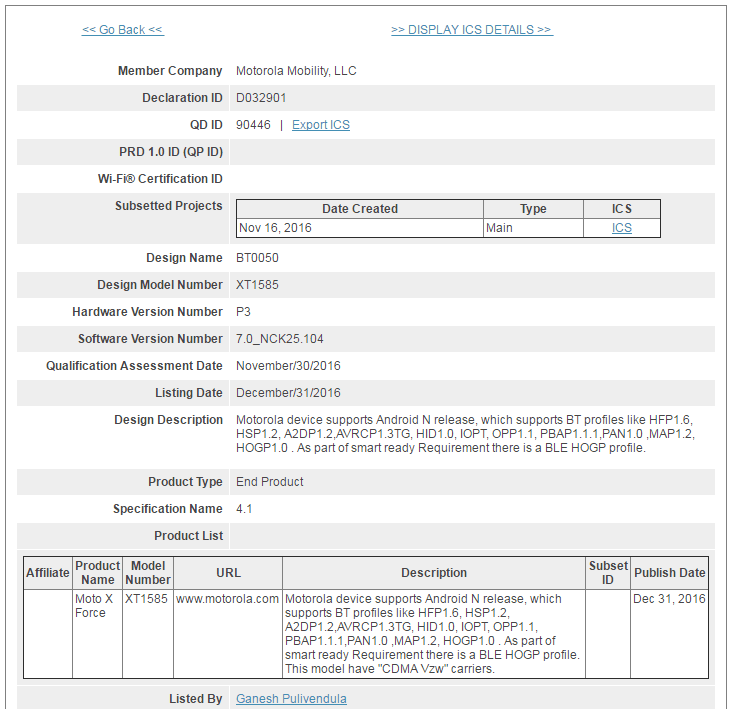The width and height of the screenshot is (735, 709).
Task: Click the 'Date Created' column header
Action: click(x=360, y=209)
